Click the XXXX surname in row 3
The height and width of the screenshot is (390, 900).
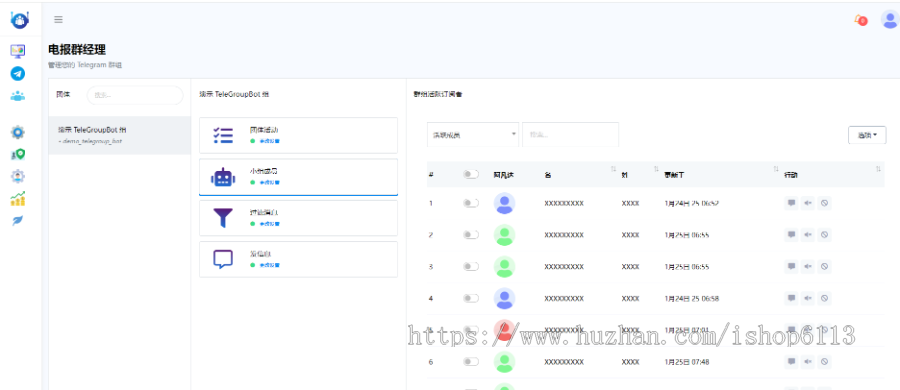click(x=630, y=267)
